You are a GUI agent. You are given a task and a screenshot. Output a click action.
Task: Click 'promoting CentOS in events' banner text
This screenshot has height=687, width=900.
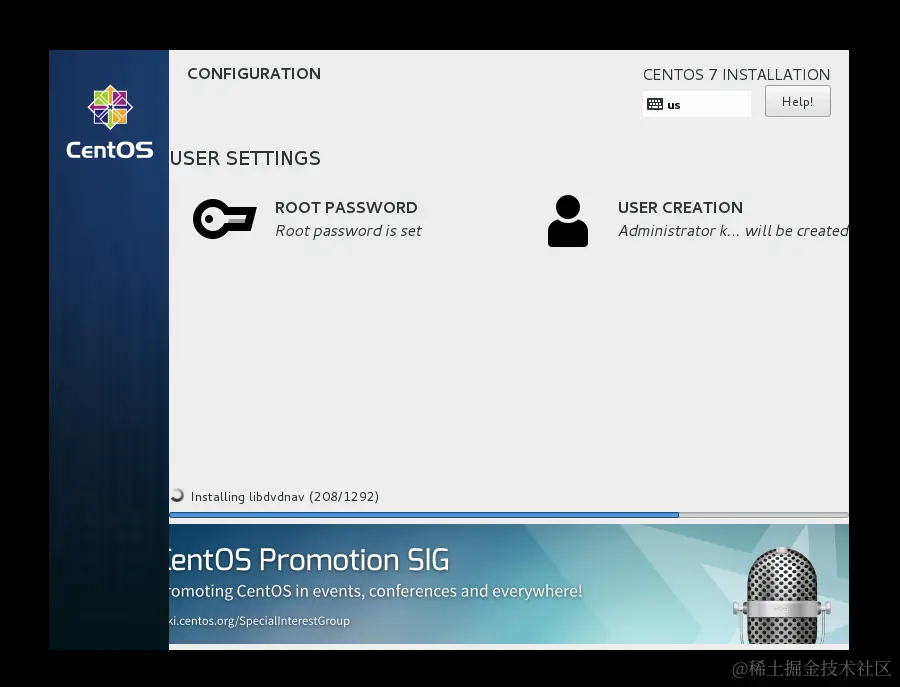point(376,591)
